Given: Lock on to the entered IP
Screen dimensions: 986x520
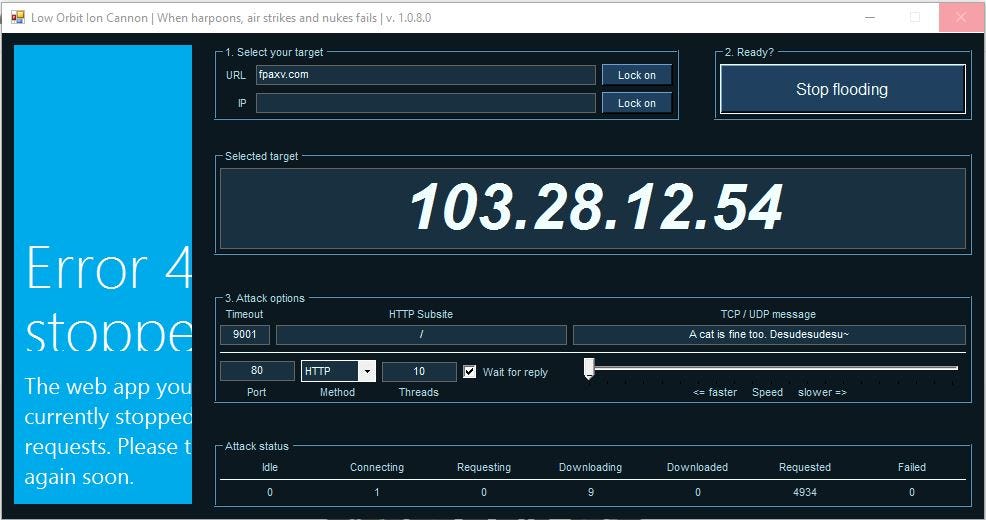Looking at the screenshot, I should (636, 103).
